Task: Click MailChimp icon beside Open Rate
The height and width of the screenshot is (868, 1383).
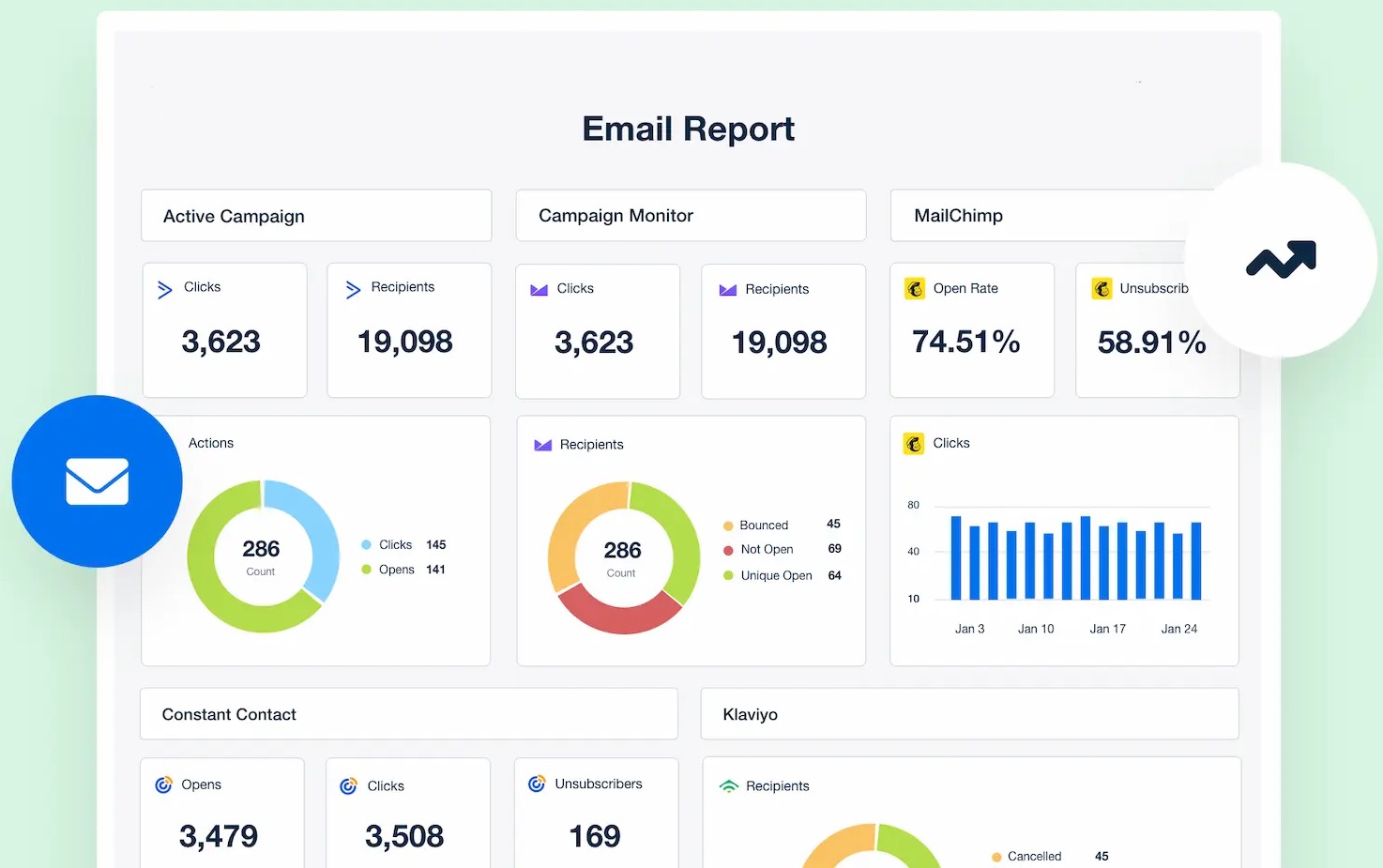Action: pos(915,289)
